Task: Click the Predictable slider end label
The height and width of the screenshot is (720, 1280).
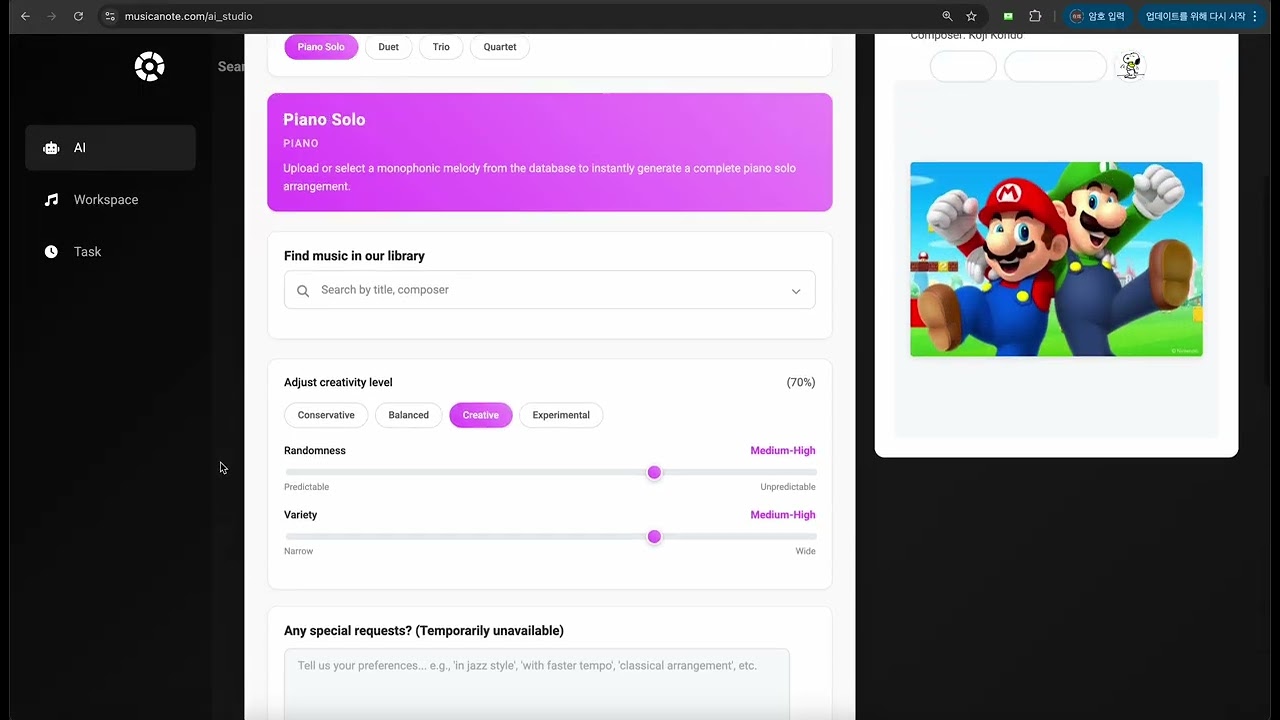Action: (x=306, y=487)
